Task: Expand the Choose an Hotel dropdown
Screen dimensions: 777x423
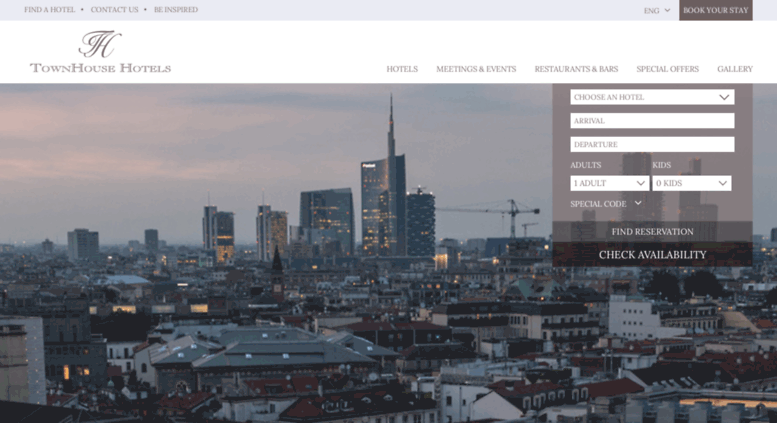Action: 652,97
